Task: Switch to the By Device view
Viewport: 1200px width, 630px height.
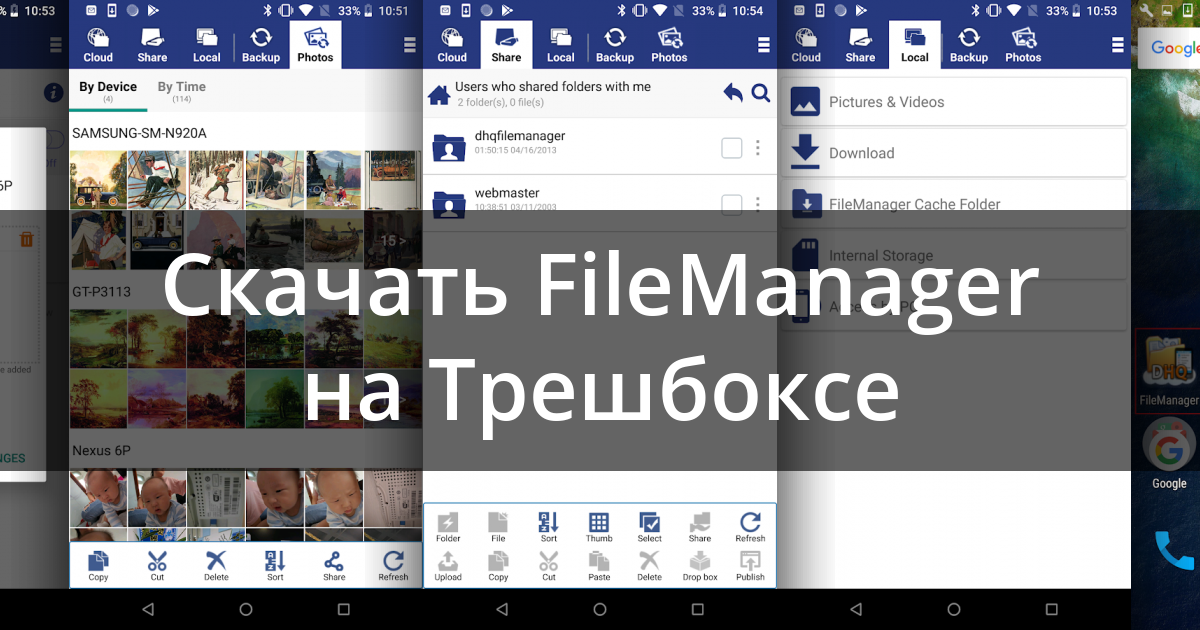Action: point(108,91)
